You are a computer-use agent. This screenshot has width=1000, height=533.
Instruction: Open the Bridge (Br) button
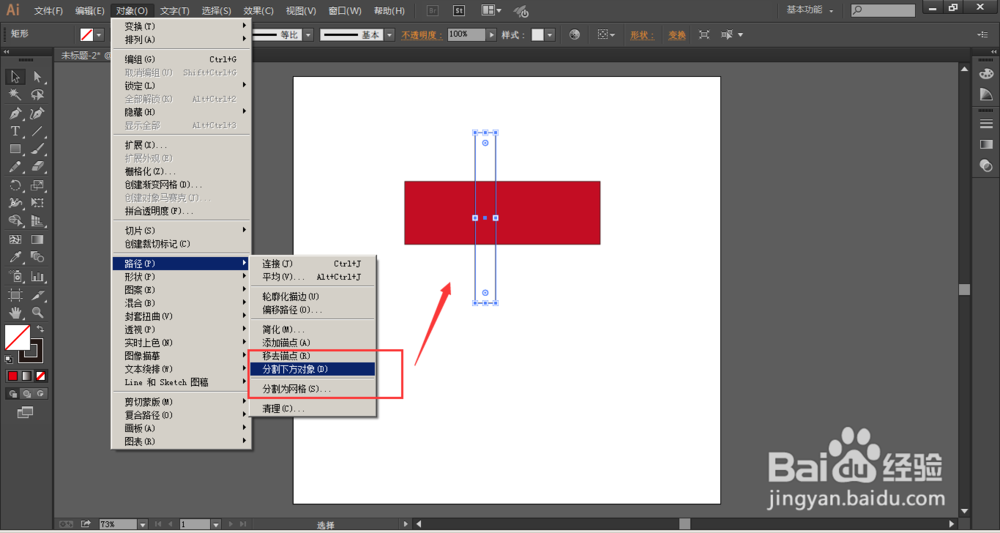(x=432, y=11)
